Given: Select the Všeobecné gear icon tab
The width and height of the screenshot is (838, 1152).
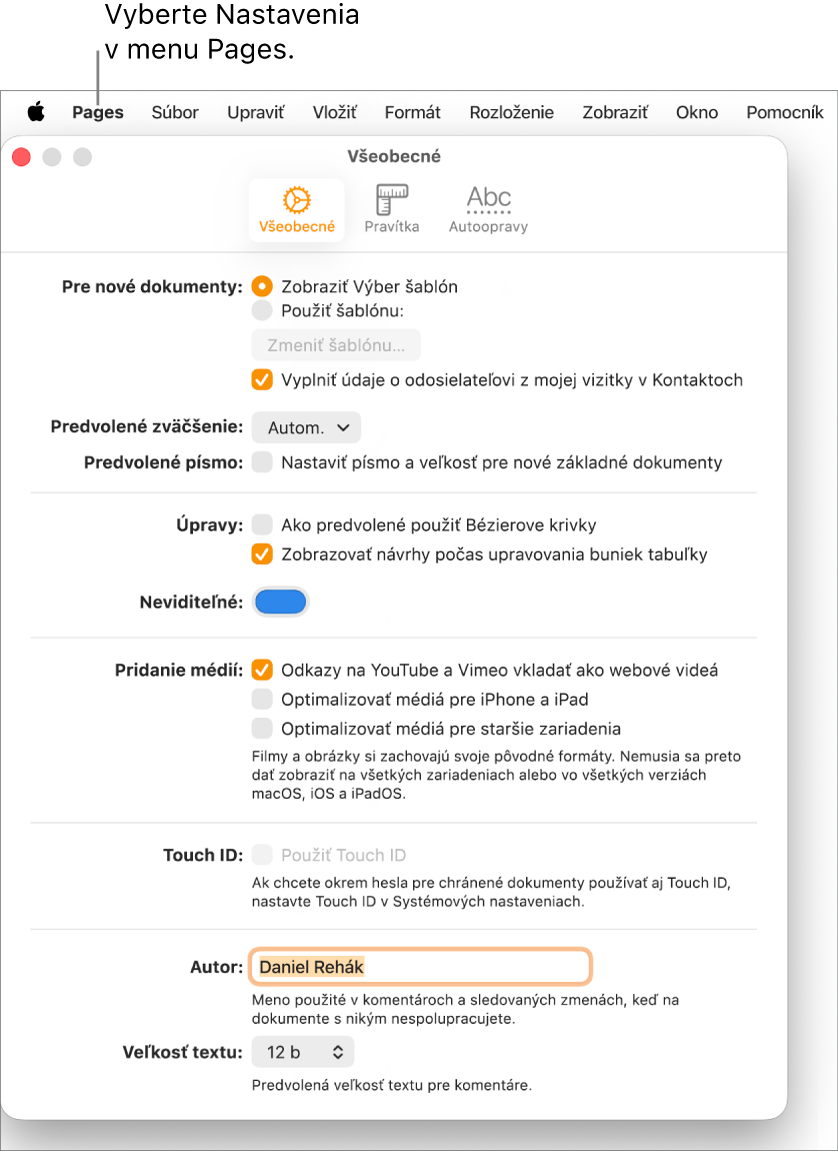Looking at the screenshot, I should [297, 210].
